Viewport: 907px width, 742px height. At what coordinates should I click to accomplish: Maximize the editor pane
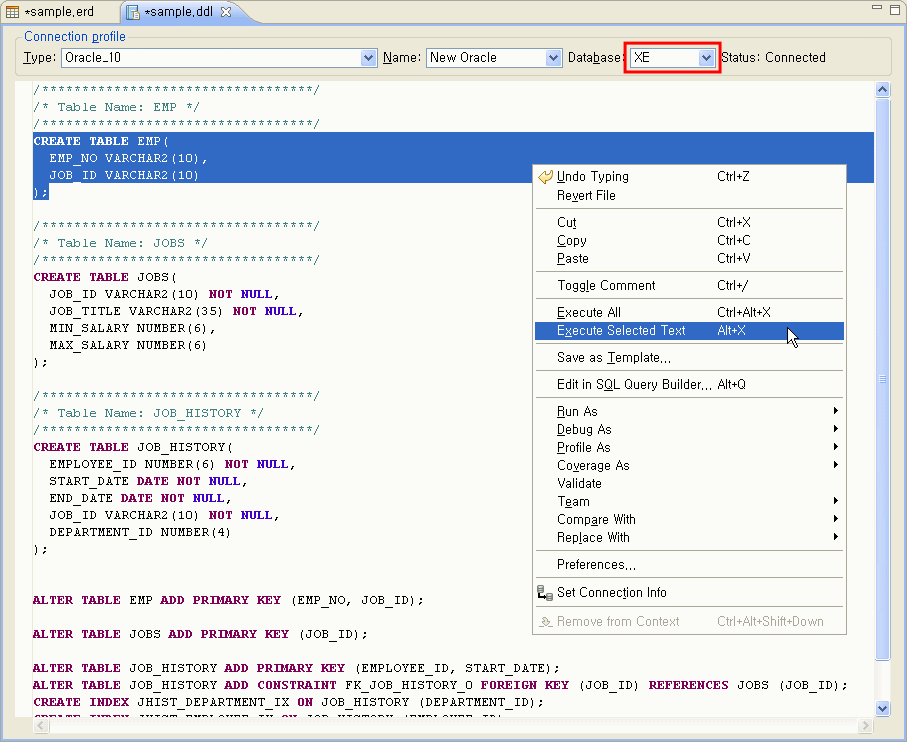click(x=894, y=8)
